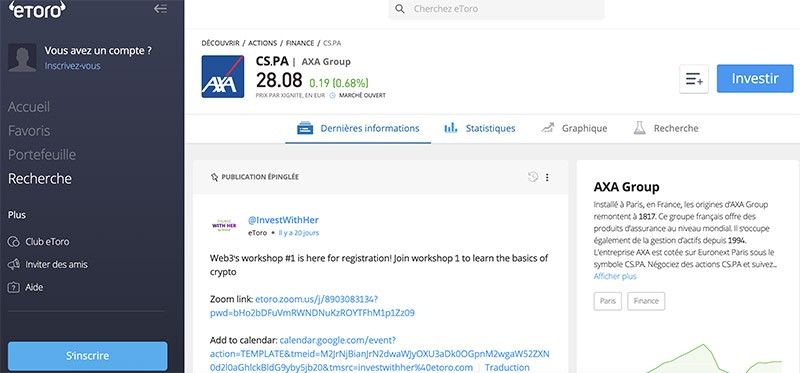This screenshot has height=373, width=800.
Task: Click the Il y a 20 jours timestamp
Action: pos(299,233)
